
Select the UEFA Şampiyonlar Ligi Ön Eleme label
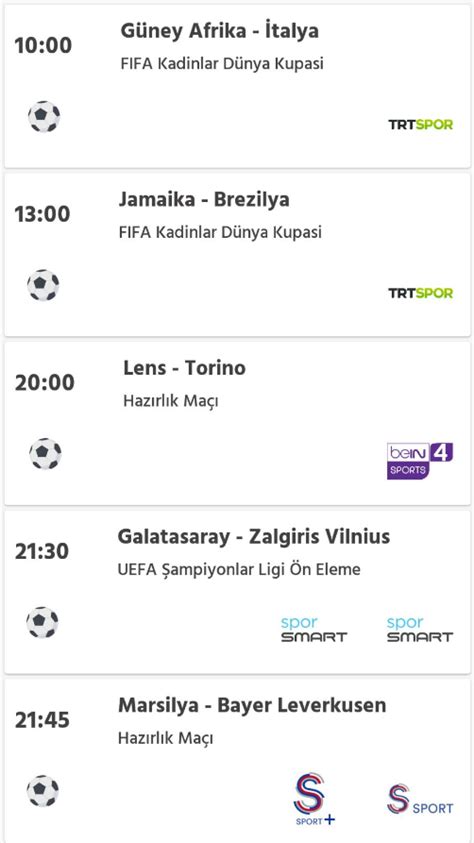click(239, 570)
